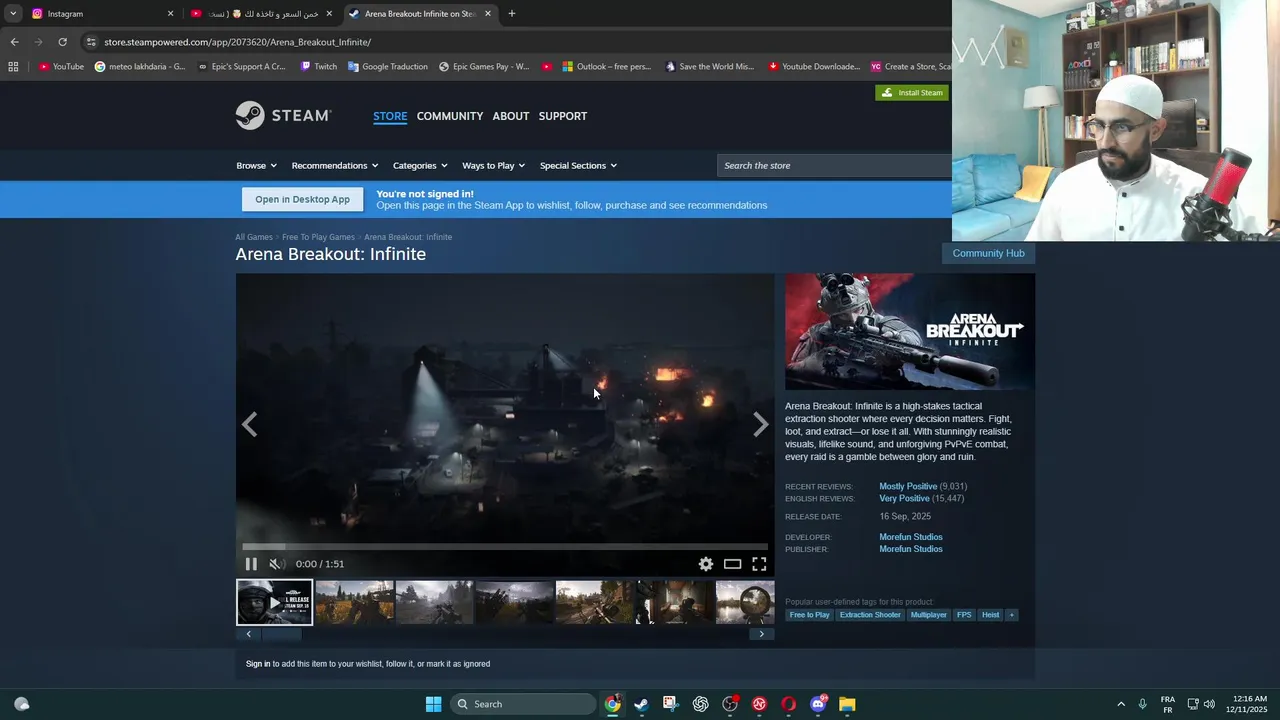Click the video progress bar
The width and height of the screenshot is (1280, 720).
(x=505, y=547)
